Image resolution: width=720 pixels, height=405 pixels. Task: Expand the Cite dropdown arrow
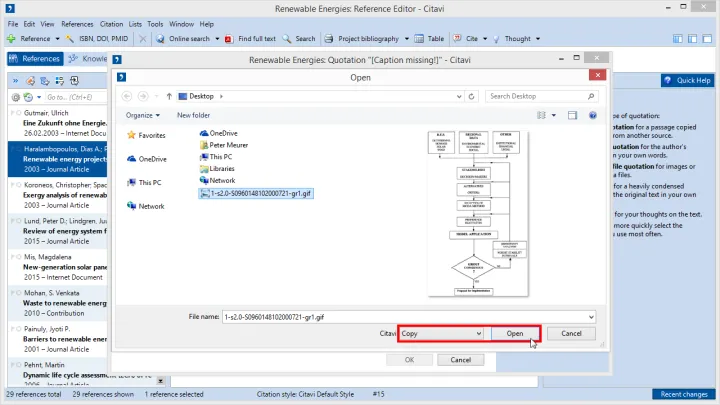click(485, 39)
